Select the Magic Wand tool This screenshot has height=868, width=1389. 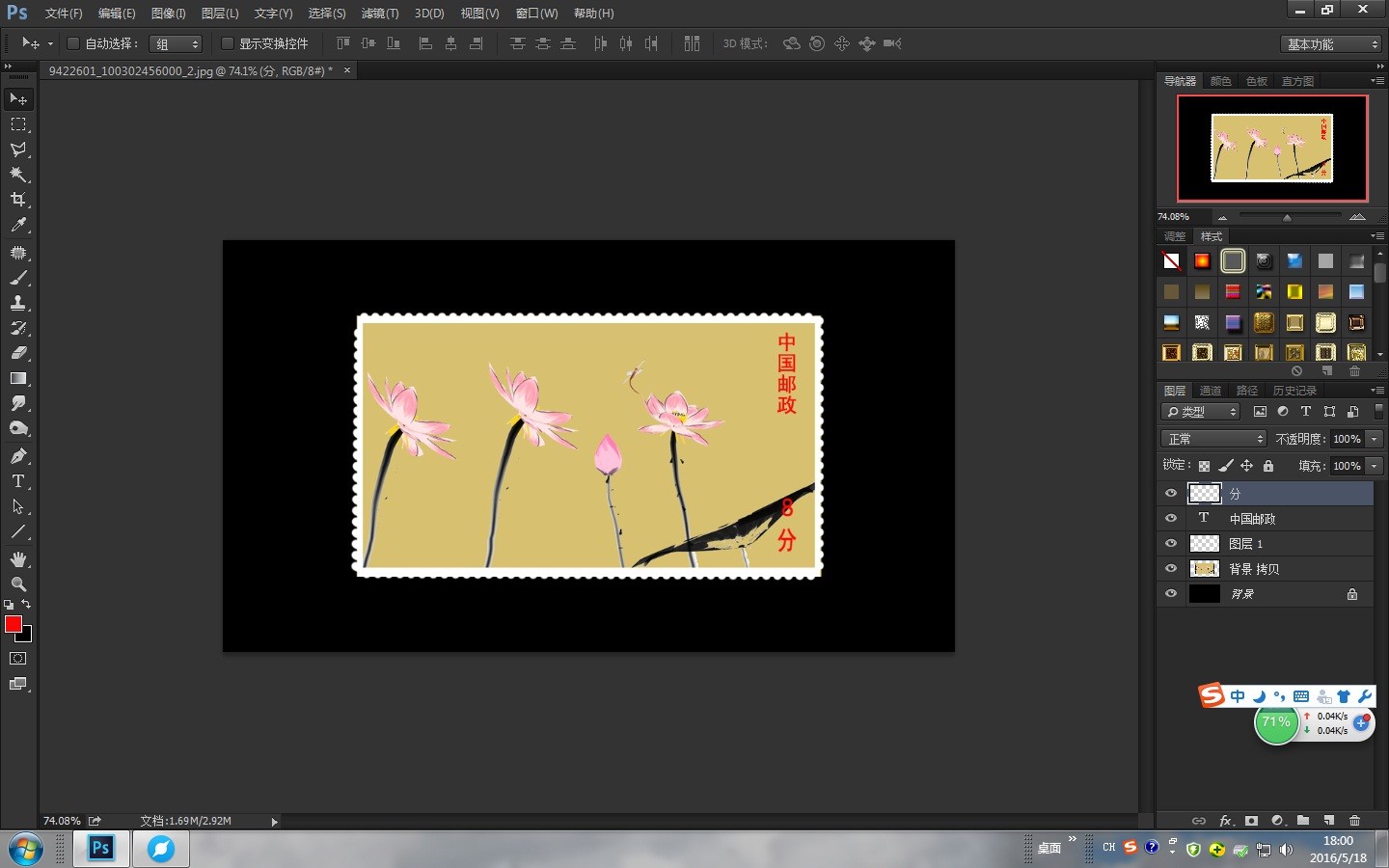click(x=18, y=175)
